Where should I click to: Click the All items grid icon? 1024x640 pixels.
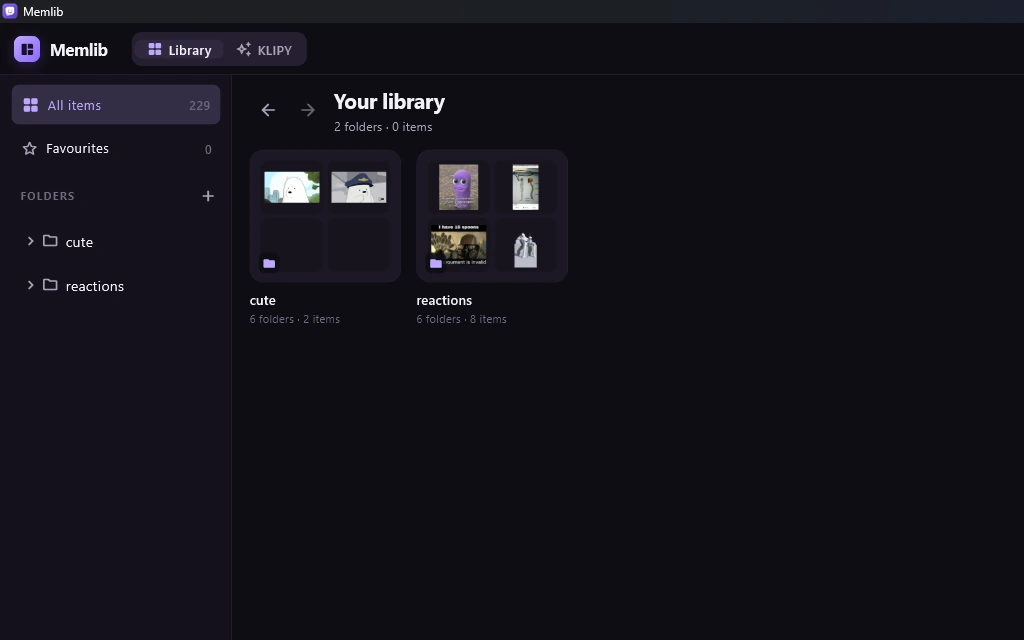31,105
